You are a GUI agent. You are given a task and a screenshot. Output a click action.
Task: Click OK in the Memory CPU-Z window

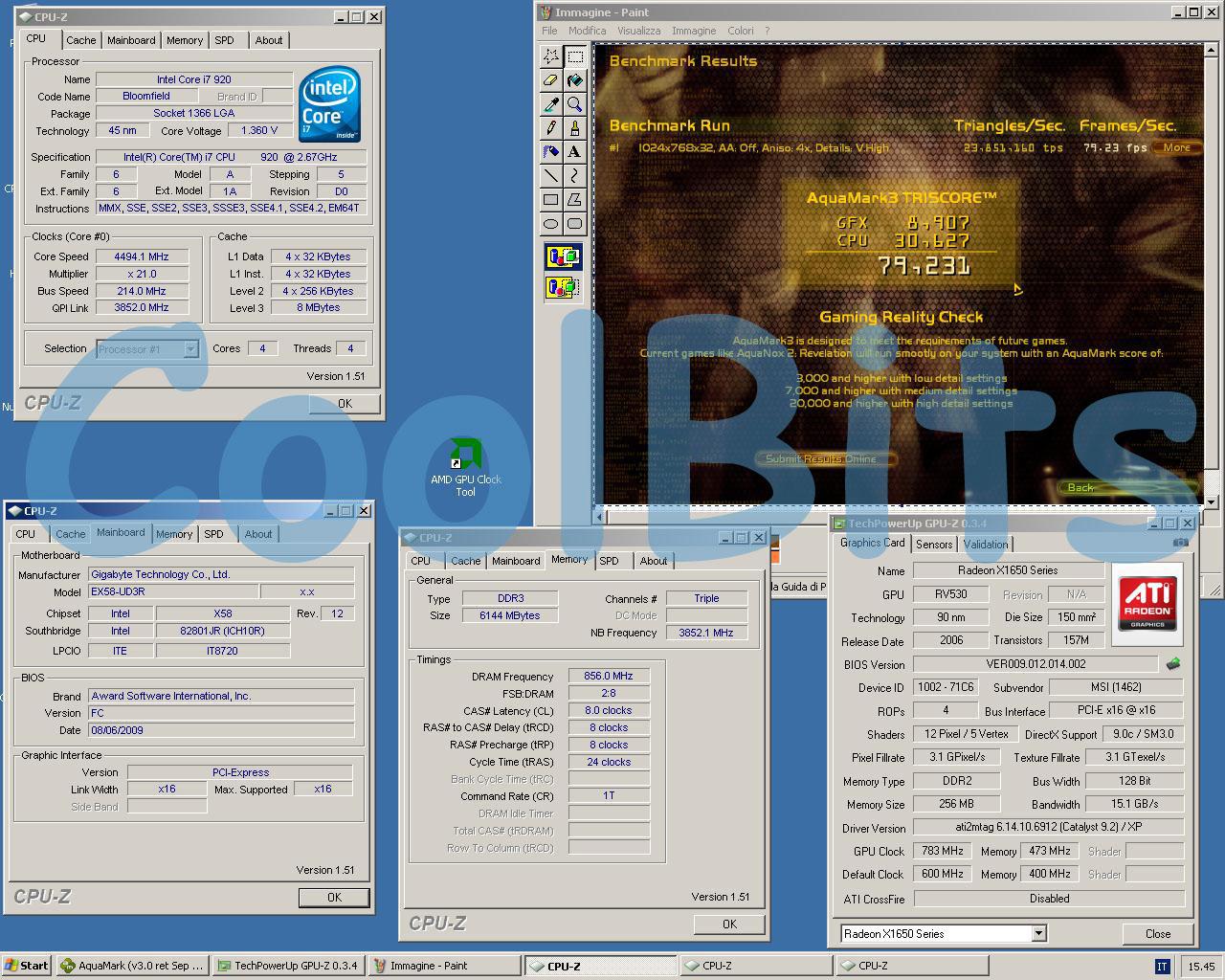click(729, 924)
